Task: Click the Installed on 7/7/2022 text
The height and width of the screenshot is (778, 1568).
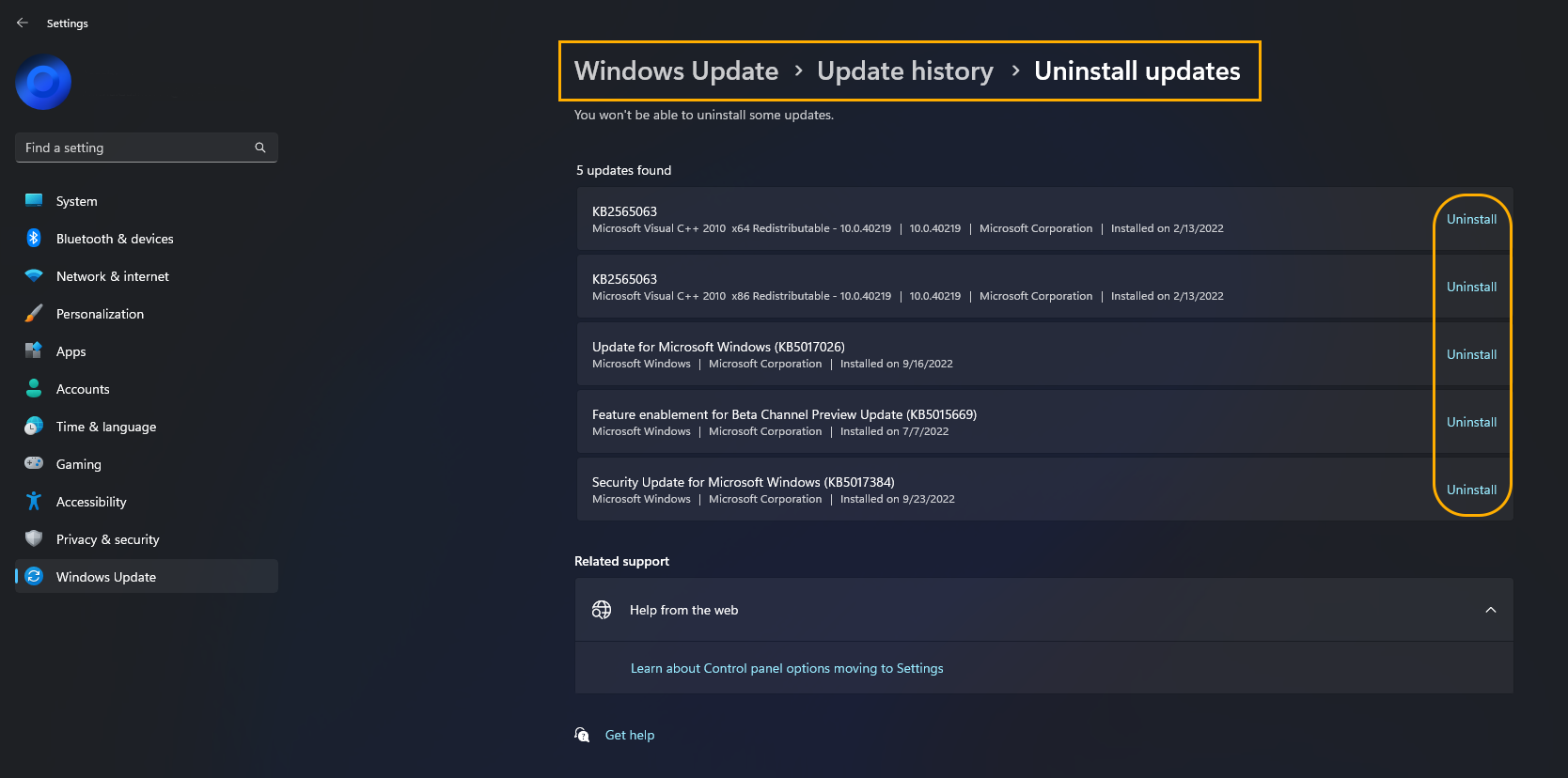Action: click(894, 431)
